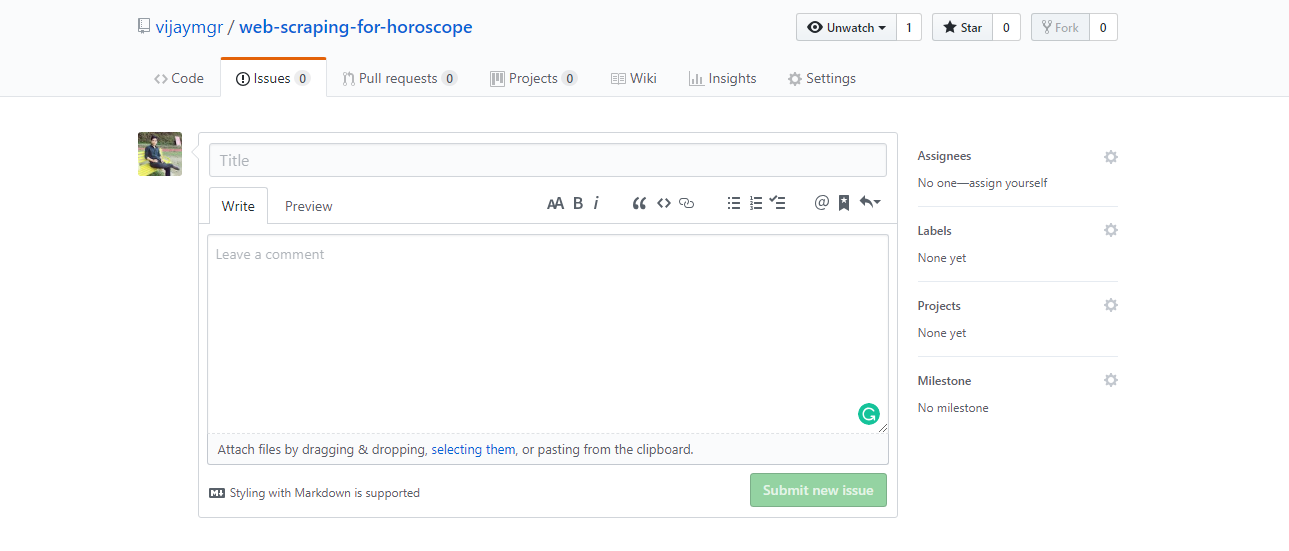The width and height of the screenshot is (1289, 551).
Task: Open saved replies arrow dropdown
Action: click(870, 203)
